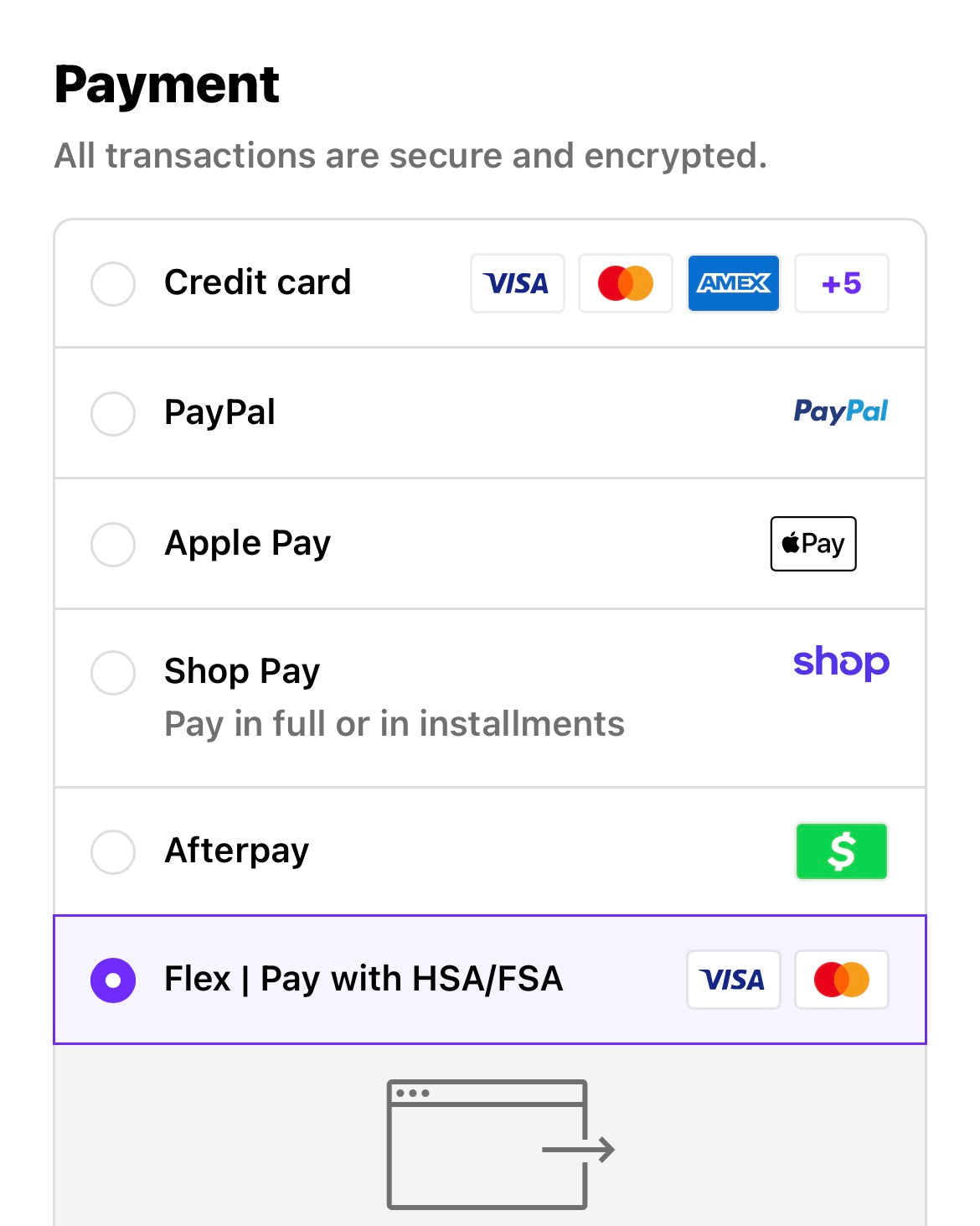Click the green Afterpay dollar icon
Image resolution: width=980 pixels, height=1226 pixels.
click(x=842, y=851)
